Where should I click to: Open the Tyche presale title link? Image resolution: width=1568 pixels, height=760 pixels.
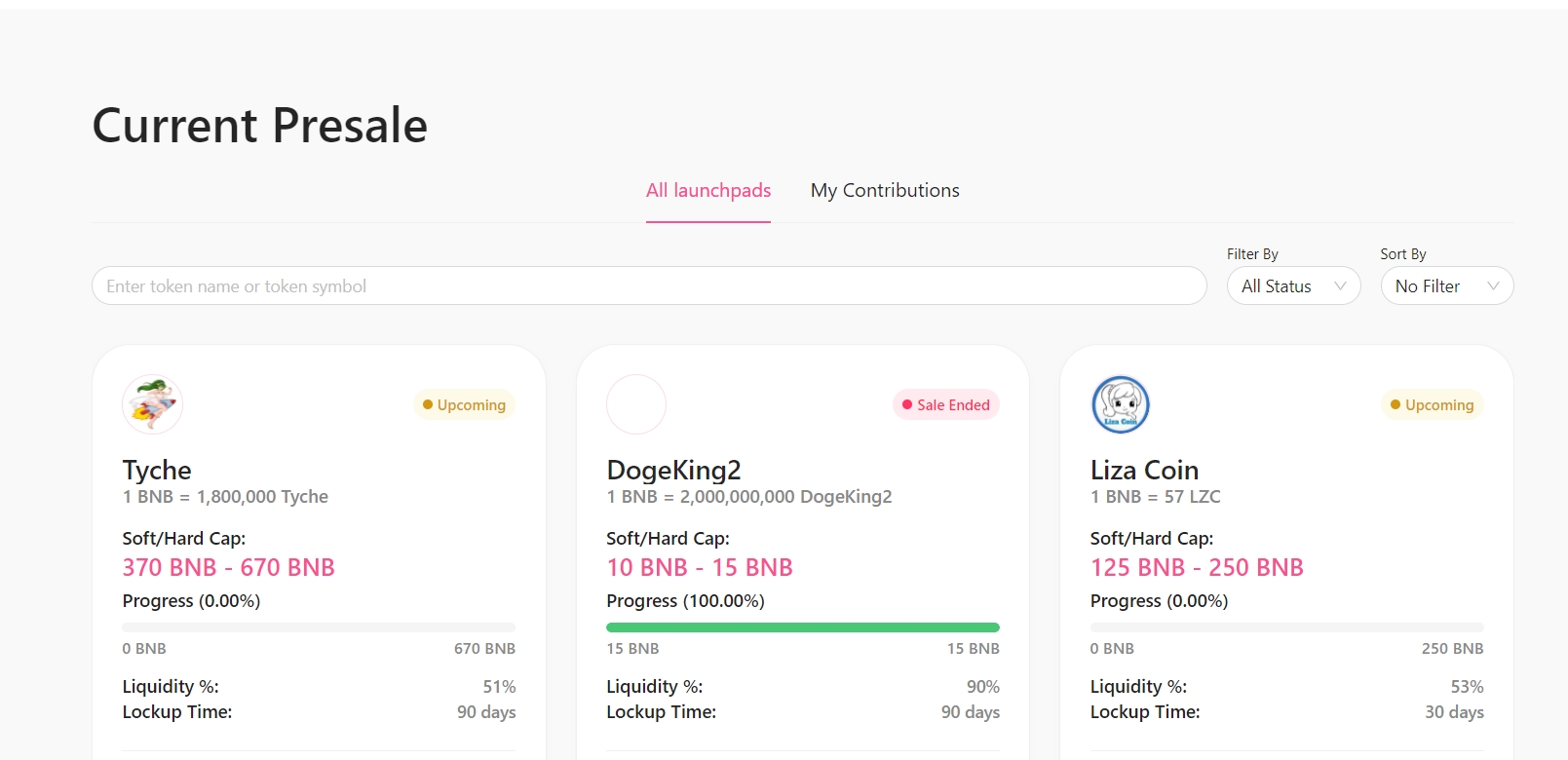157,471
